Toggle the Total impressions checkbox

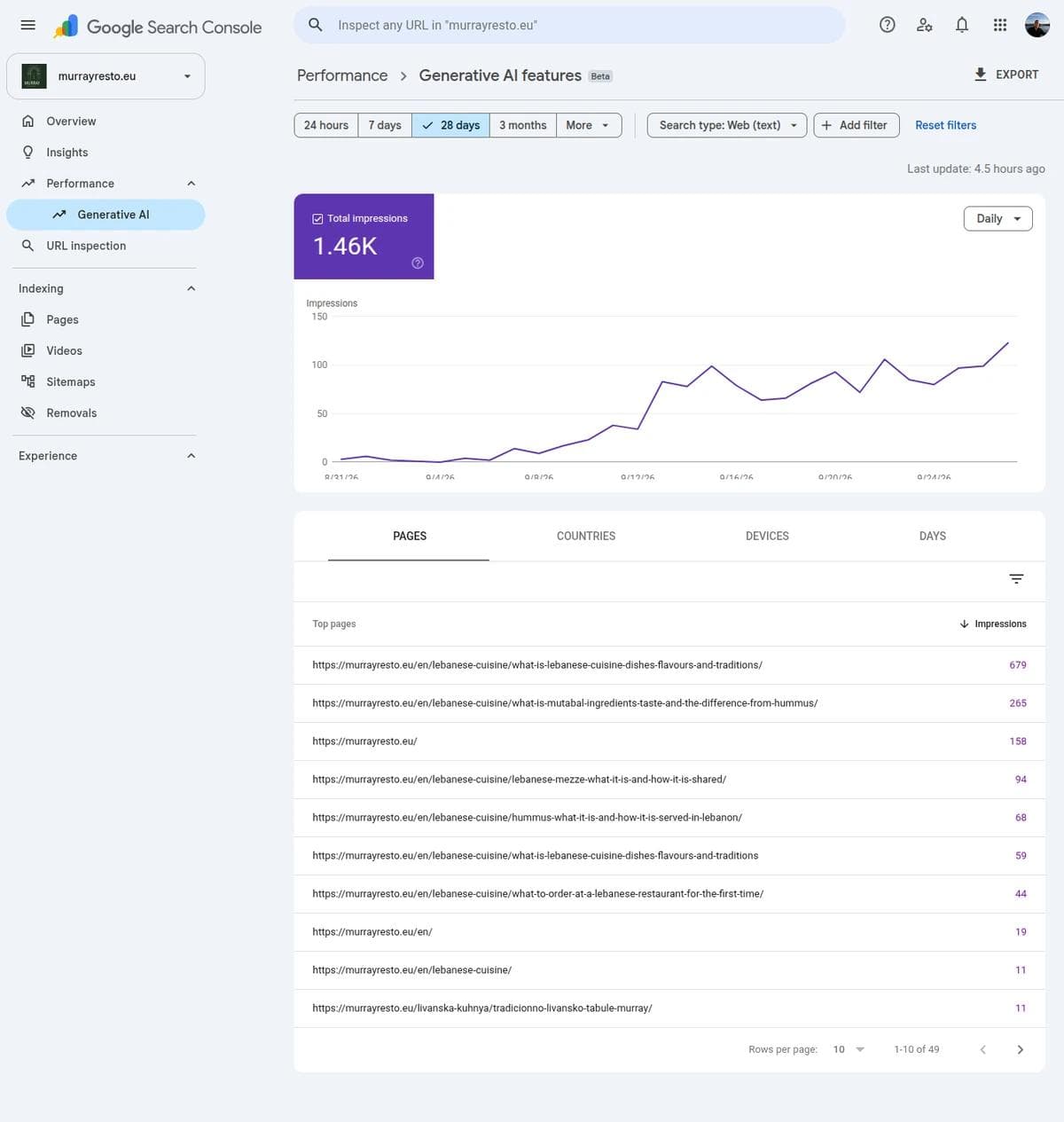(318, 218)
